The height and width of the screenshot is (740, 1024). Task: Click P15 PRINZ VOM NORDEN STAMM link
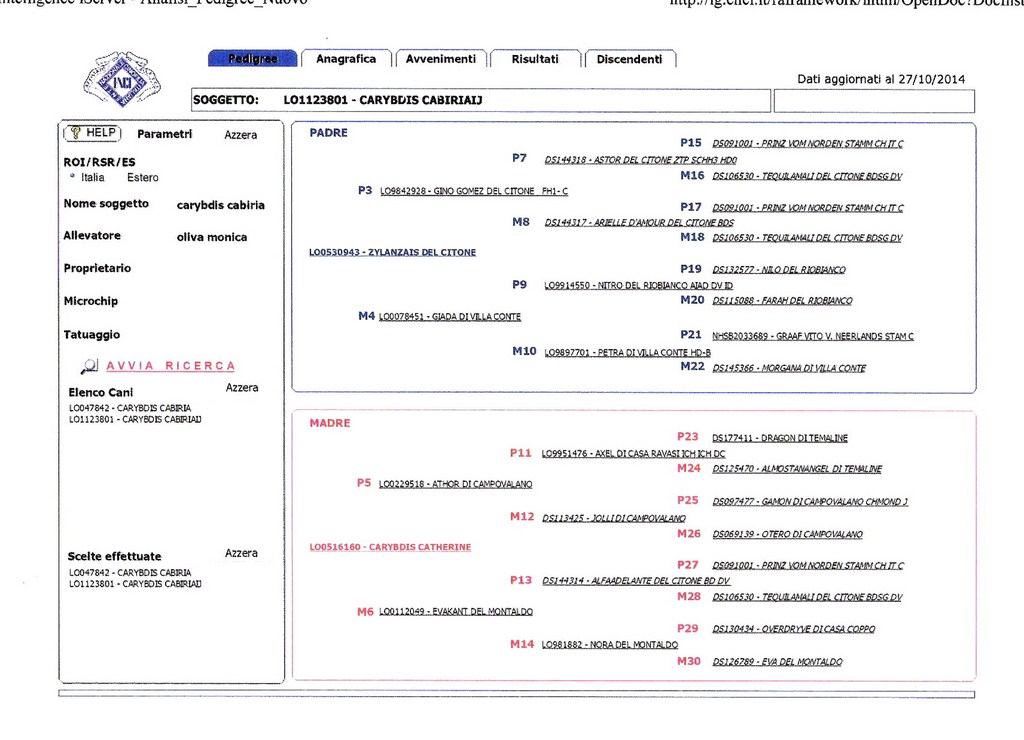click(x=808, y=144)
